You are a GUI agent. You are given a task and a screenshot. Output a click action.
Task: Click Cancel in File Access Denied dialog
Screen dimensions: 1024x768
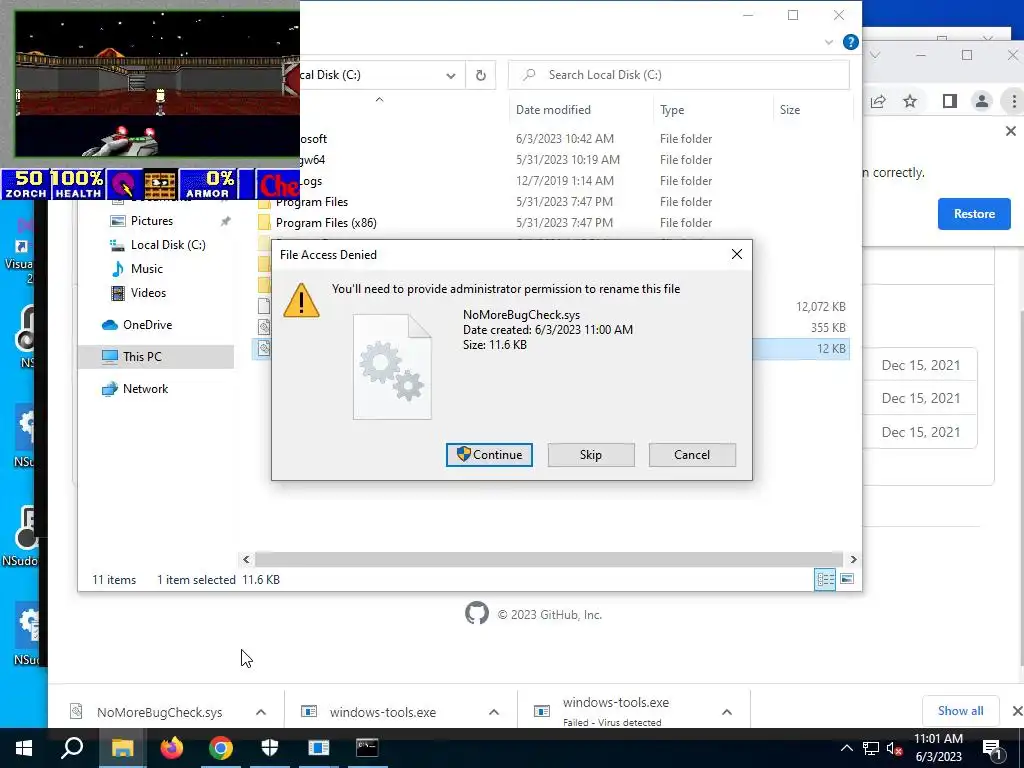point(692,455)
